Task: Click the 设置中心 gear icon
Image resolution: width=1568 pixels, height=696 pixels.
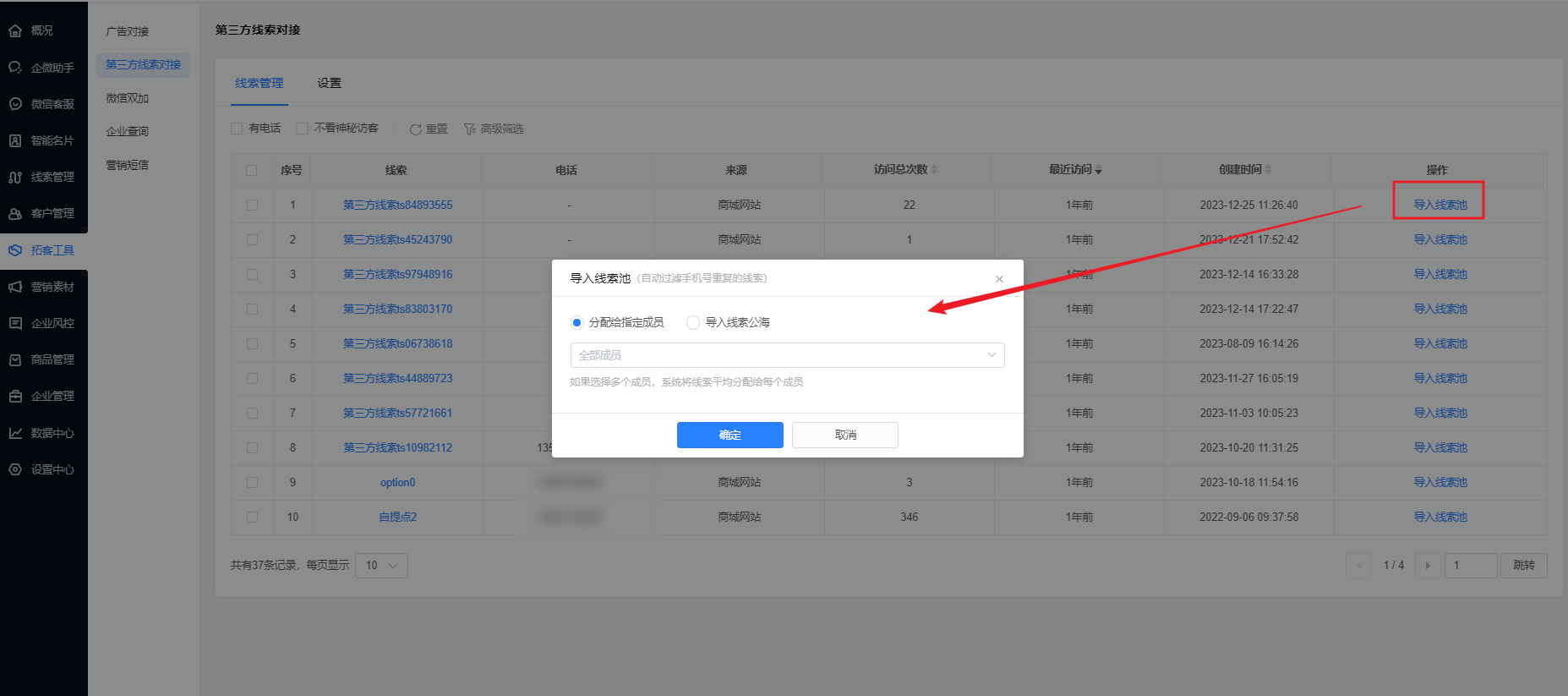Action: (15, 469)
